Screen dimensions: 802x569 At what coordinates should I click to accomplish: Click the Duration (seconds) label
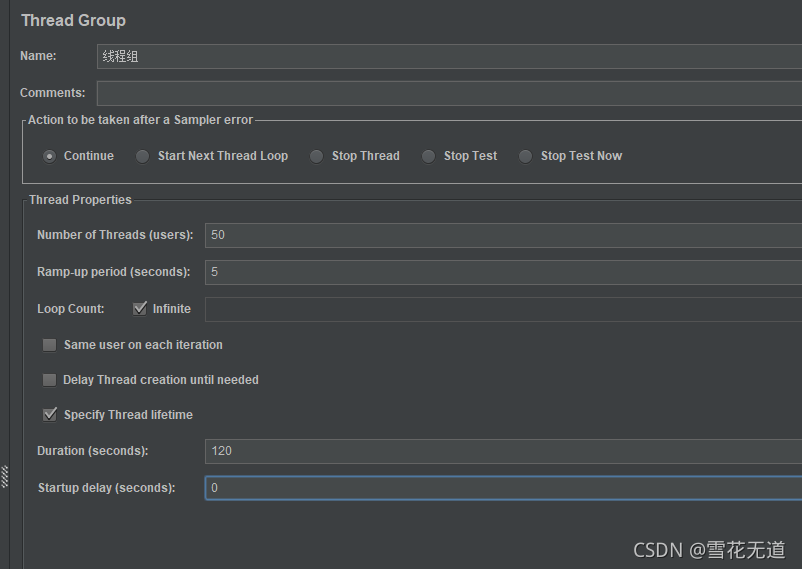click(93, 451)
